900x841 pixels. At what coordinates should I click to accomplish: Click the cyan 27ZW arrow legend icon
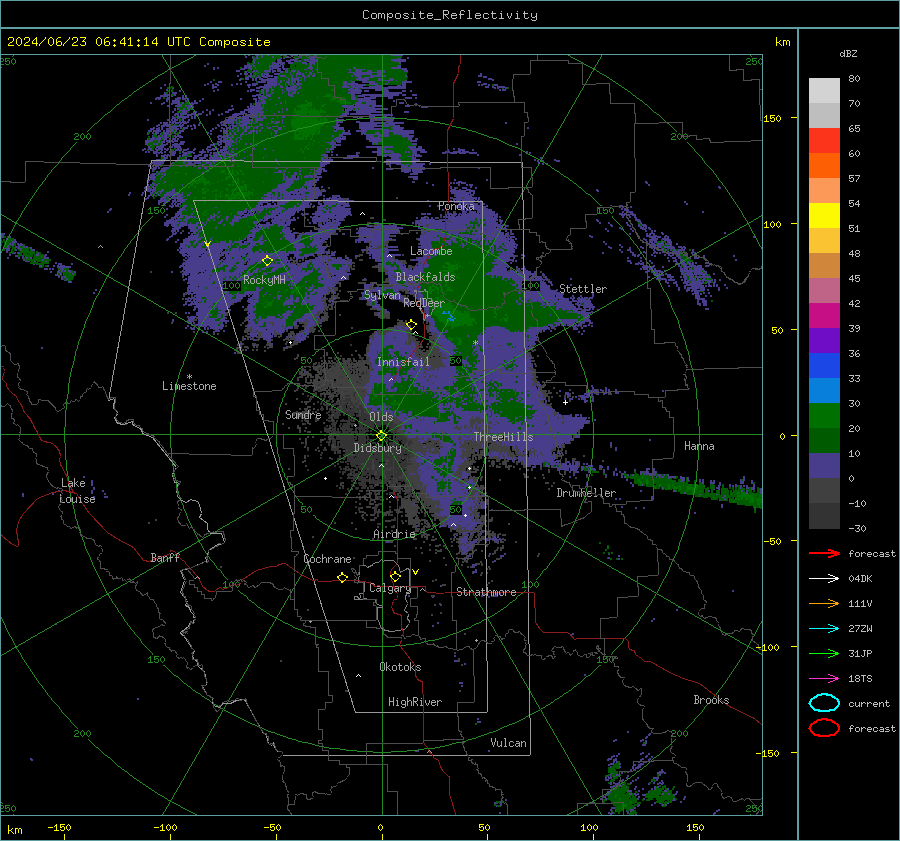click(824, 628)
